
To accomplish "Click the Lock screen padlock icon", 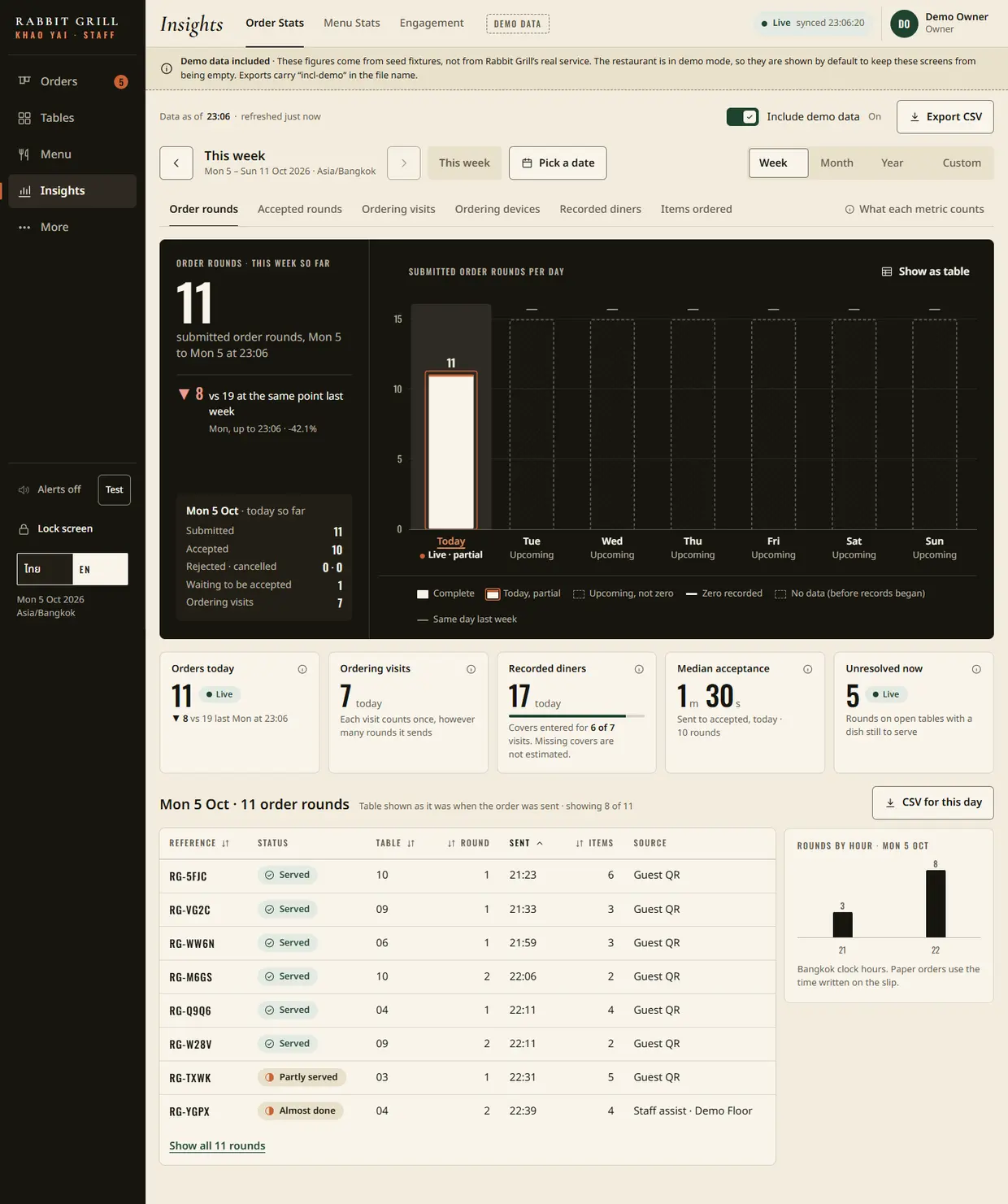I will click(x=24, y=529).
